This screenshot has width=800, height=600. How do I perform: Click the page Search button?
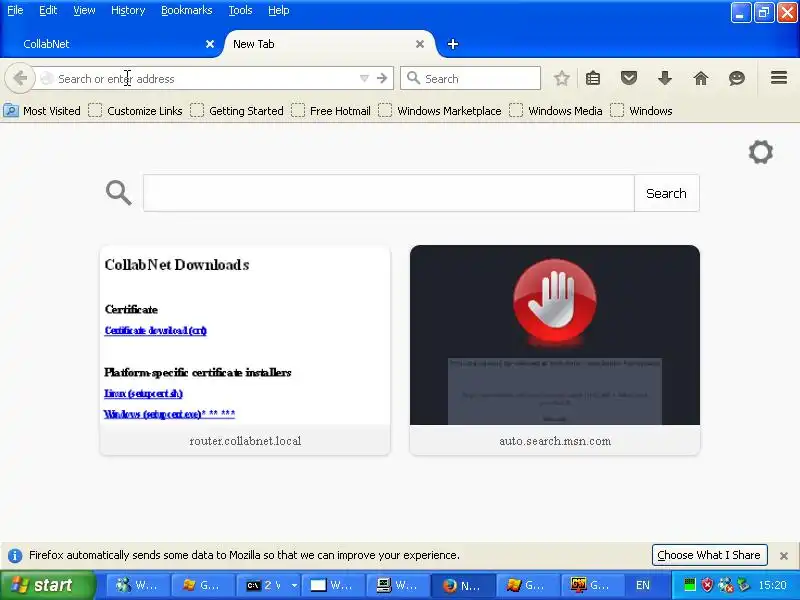[x=666, y=193]
